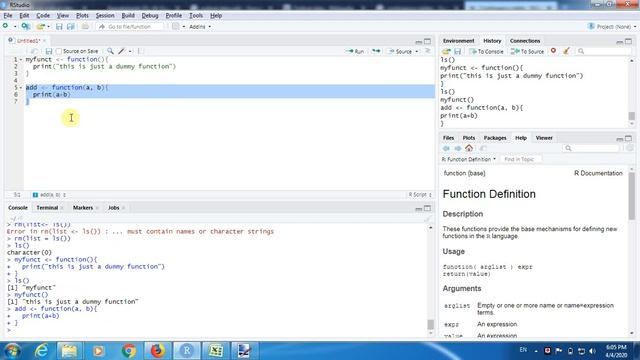Switch to the Packages tab

point(495,138)
